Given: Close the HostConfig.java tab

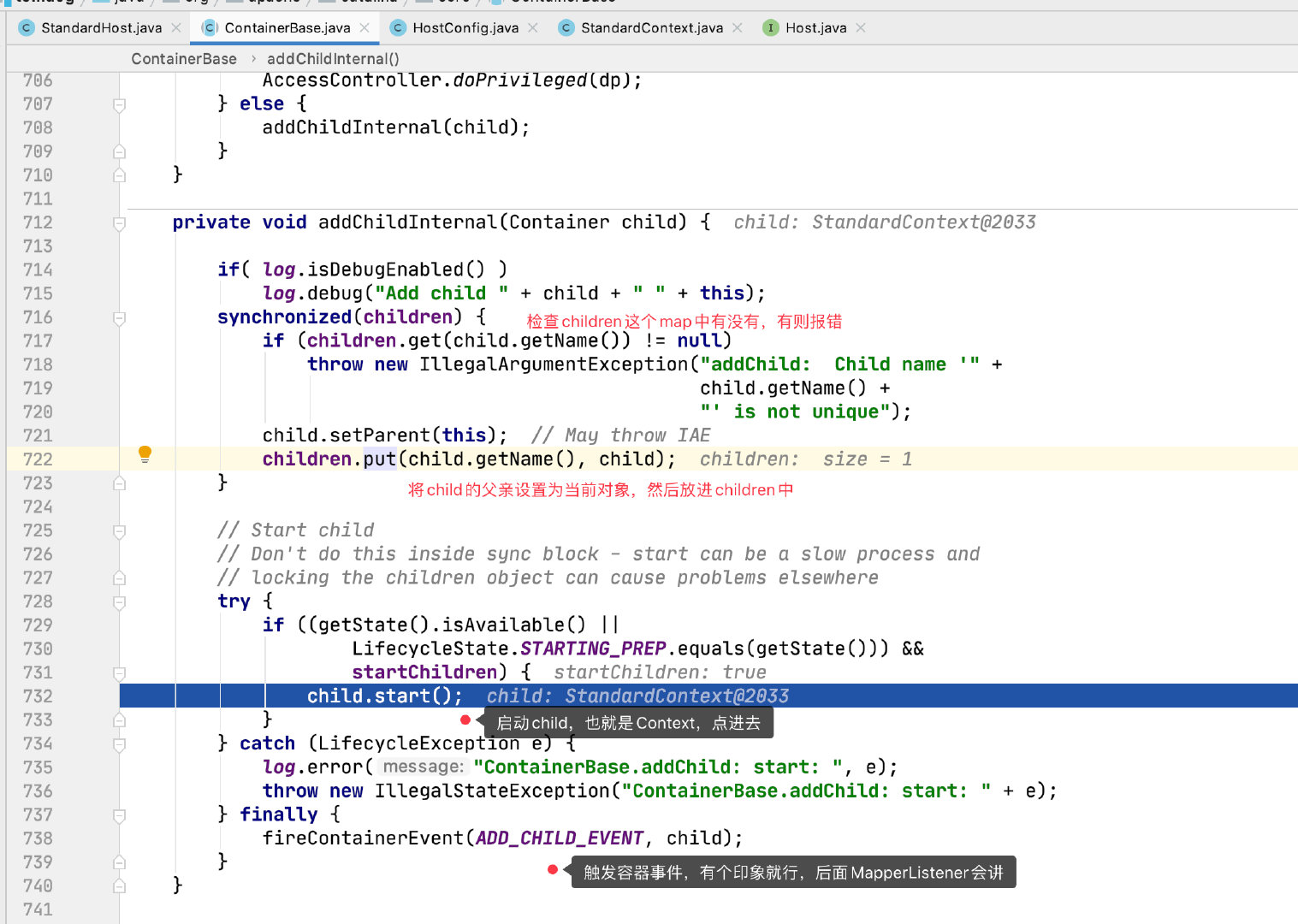Looking at the screenshot, I should click(x=533, y=28).
